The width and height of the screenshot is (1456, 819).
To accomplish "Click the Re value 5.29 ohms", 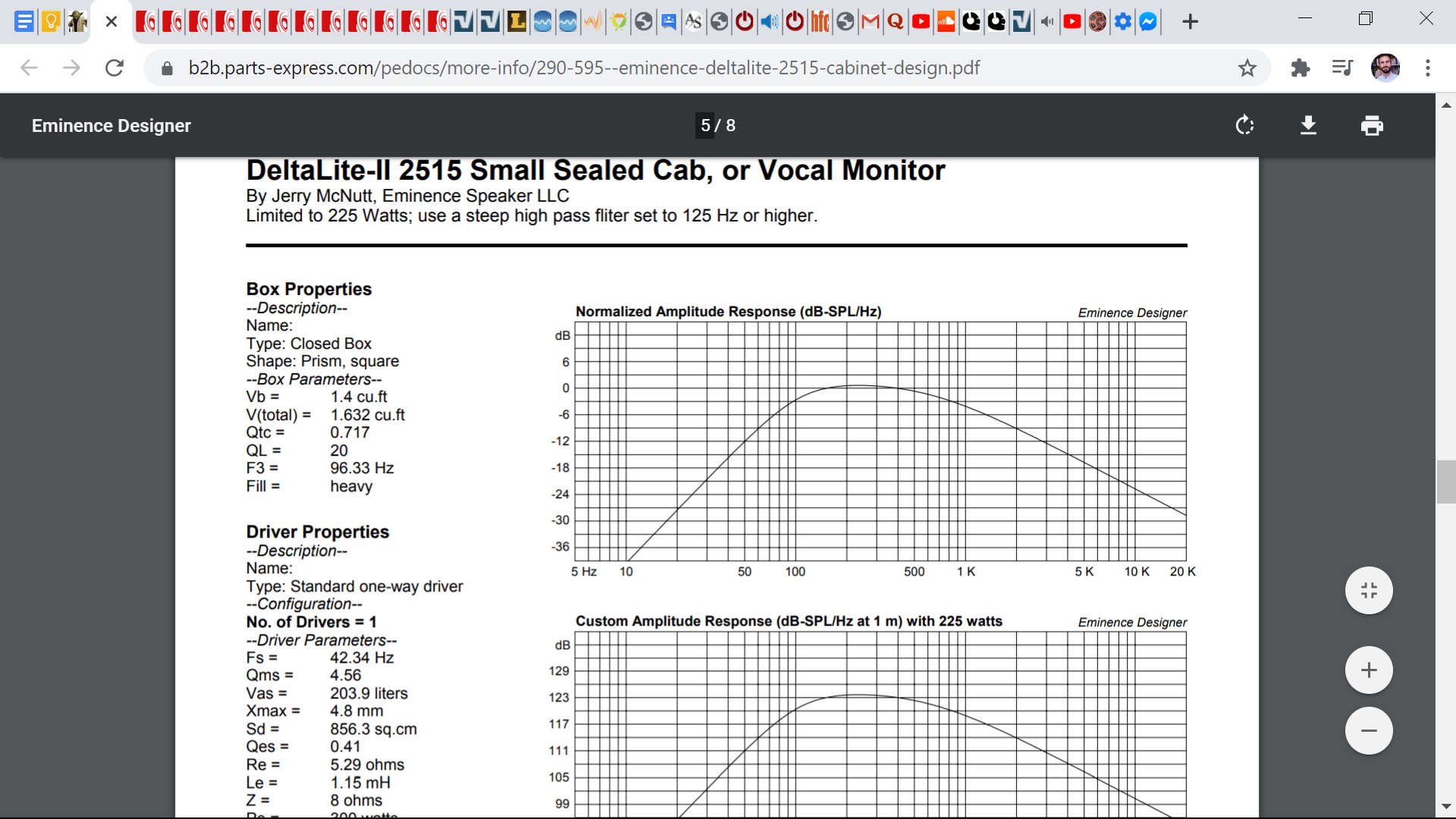I will (367, 764).
